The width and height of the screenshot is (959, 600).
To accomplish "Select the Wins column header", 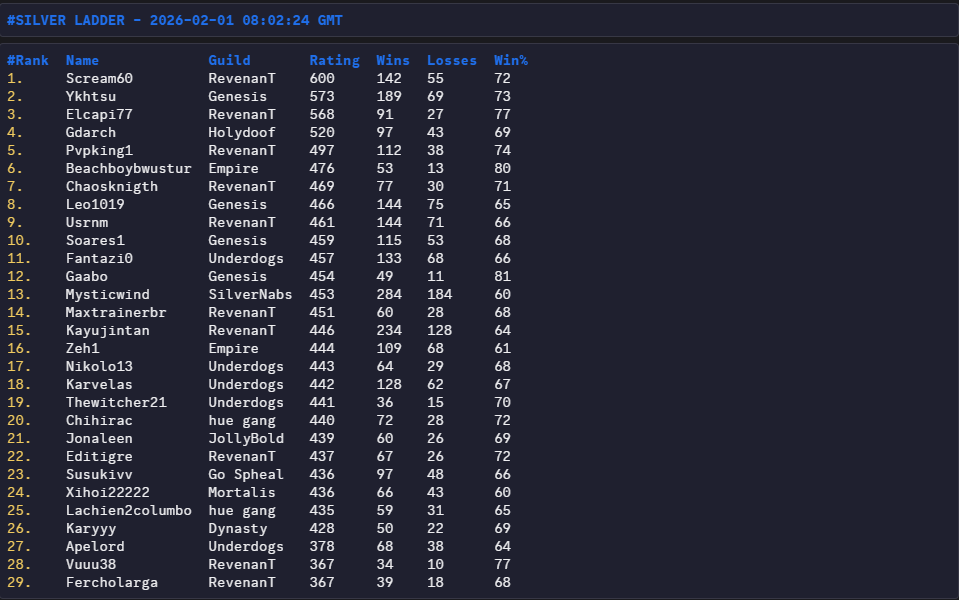I will point(393,60).
